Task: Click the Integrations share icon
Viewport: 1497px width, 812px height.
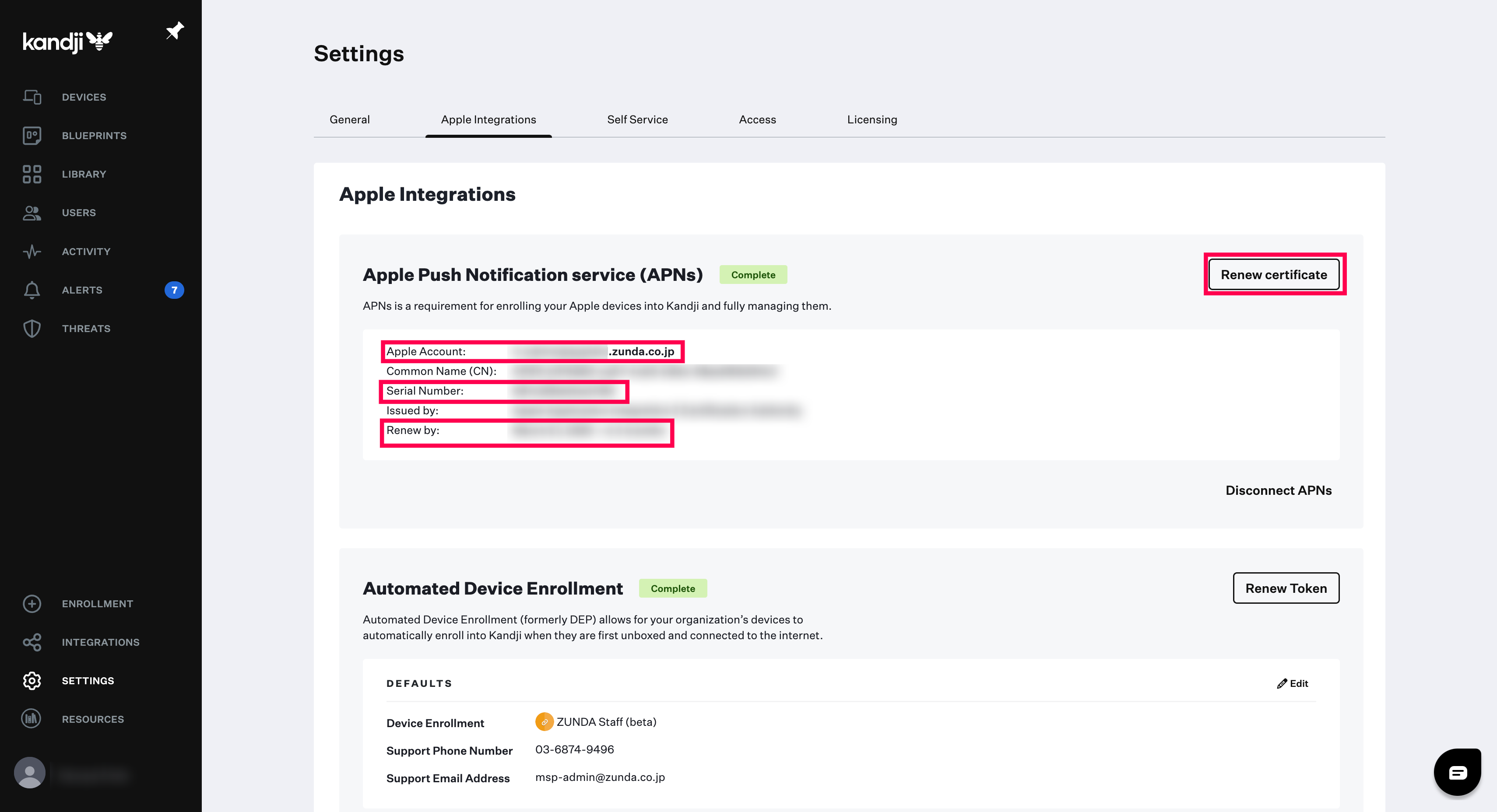Action: click(32, 642)
